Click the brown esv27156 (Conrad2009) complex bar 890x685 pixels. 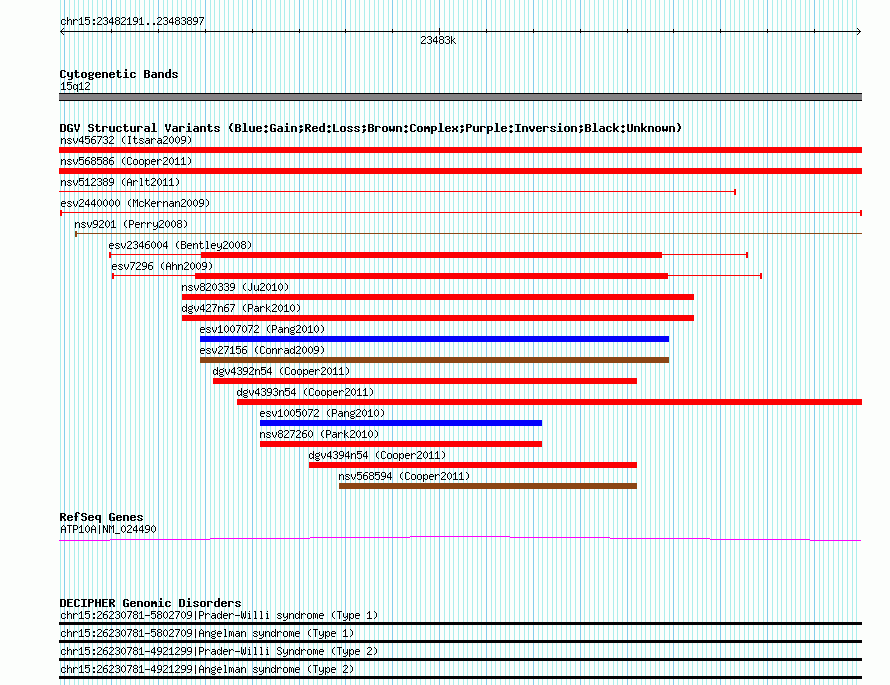point(434,360)
